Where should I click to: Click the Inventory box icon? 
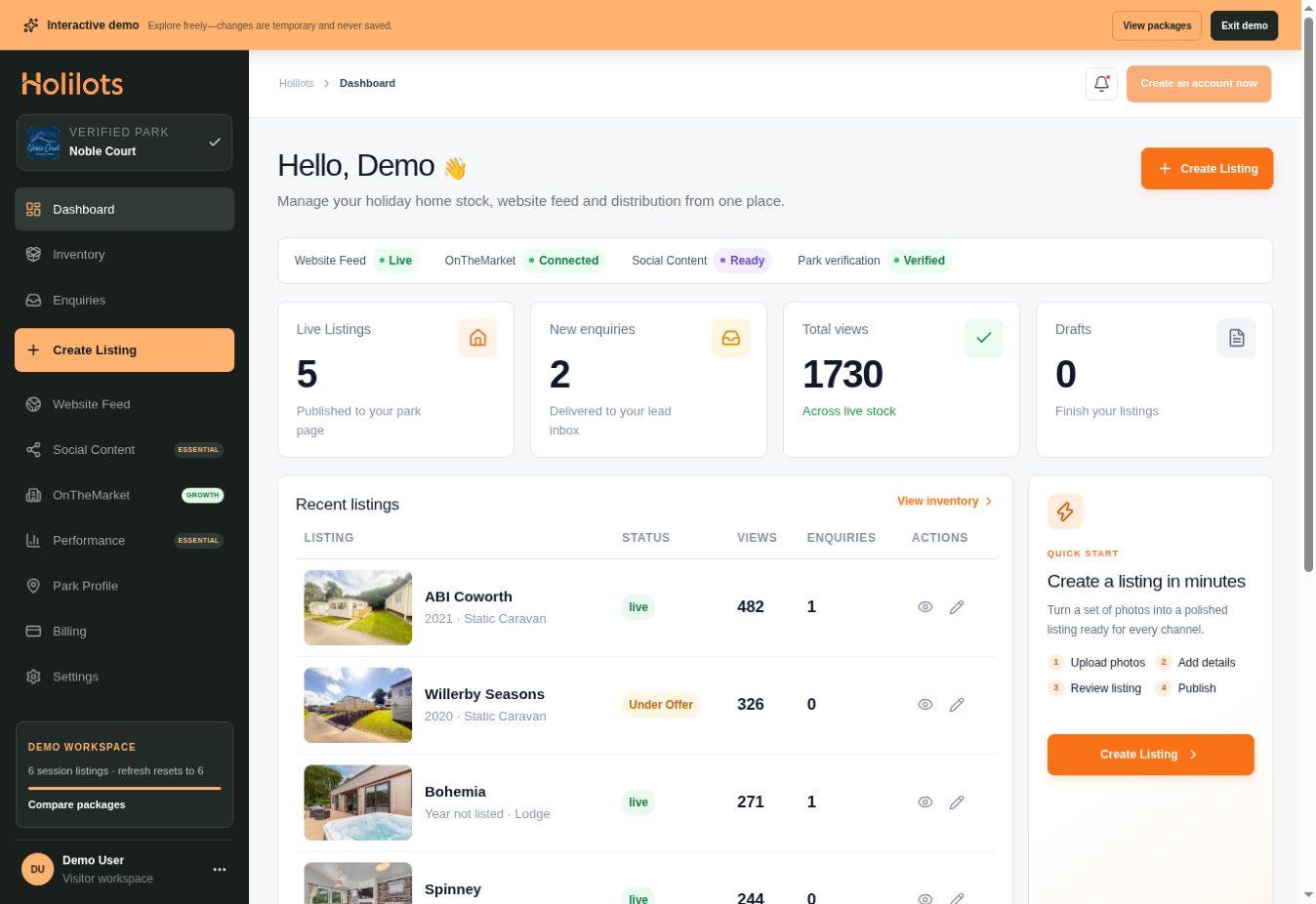(x=33, y=255)
